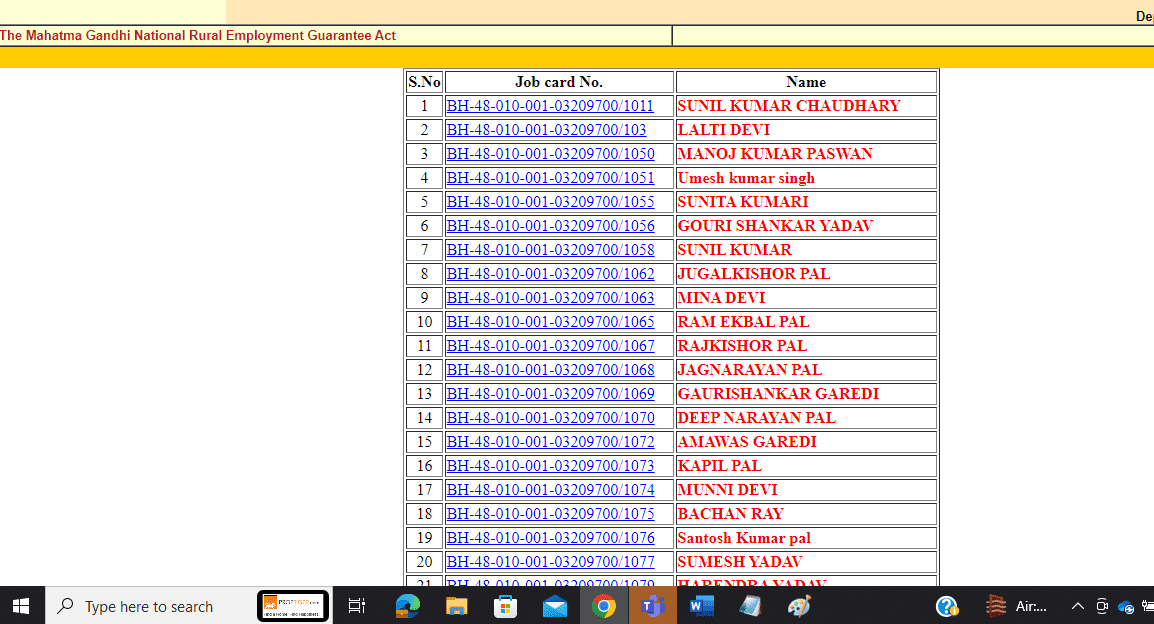The width and height of the screenshot is (1154, 624).
Task: Open Google Chrome from the taskbar
Action: [604, 605]
